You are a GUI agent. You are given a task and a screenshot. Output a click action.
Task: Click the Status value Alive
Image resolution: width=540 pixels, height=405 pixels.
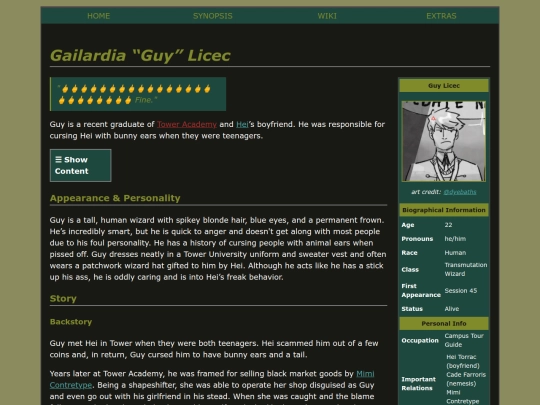(x=451, y=309)
